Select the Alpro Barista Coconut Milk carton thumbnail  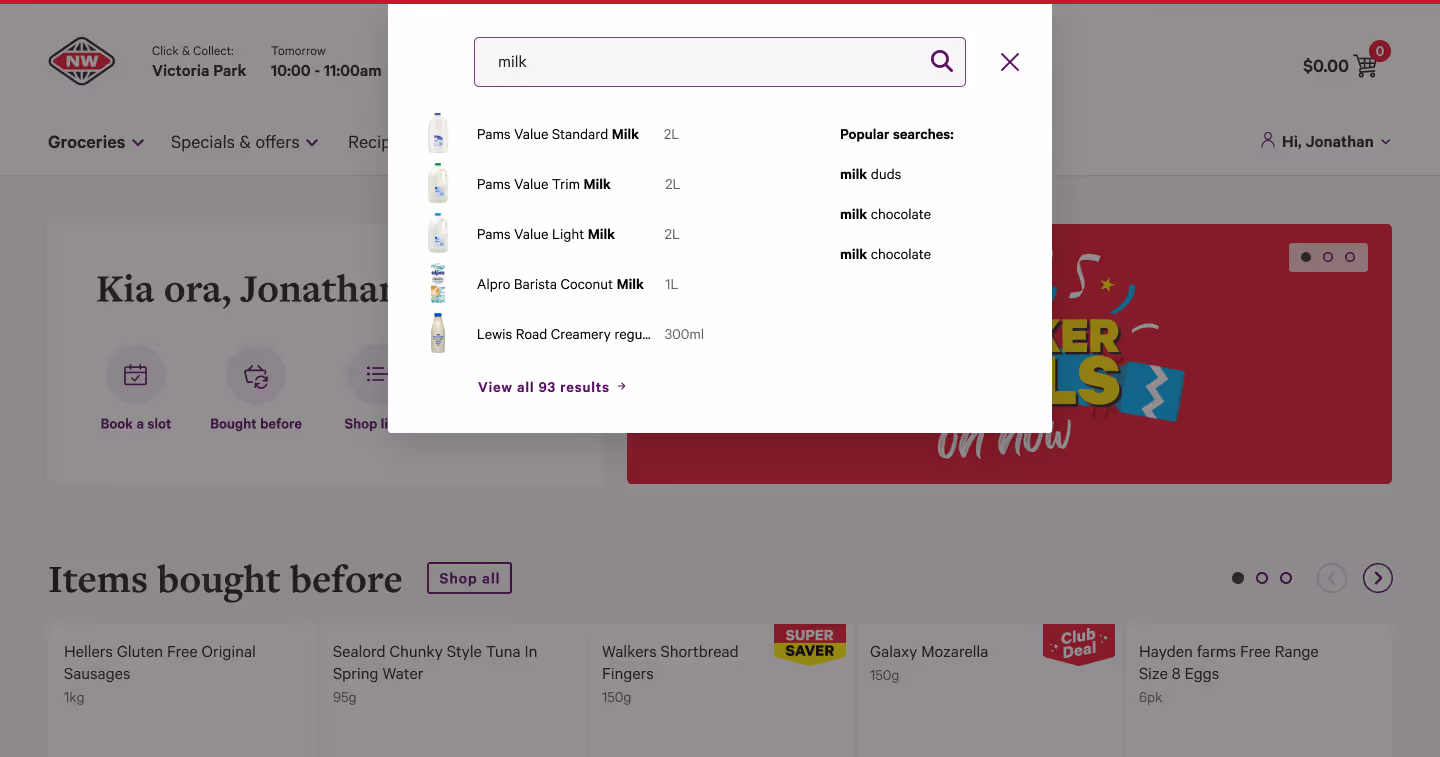point(438,283)
